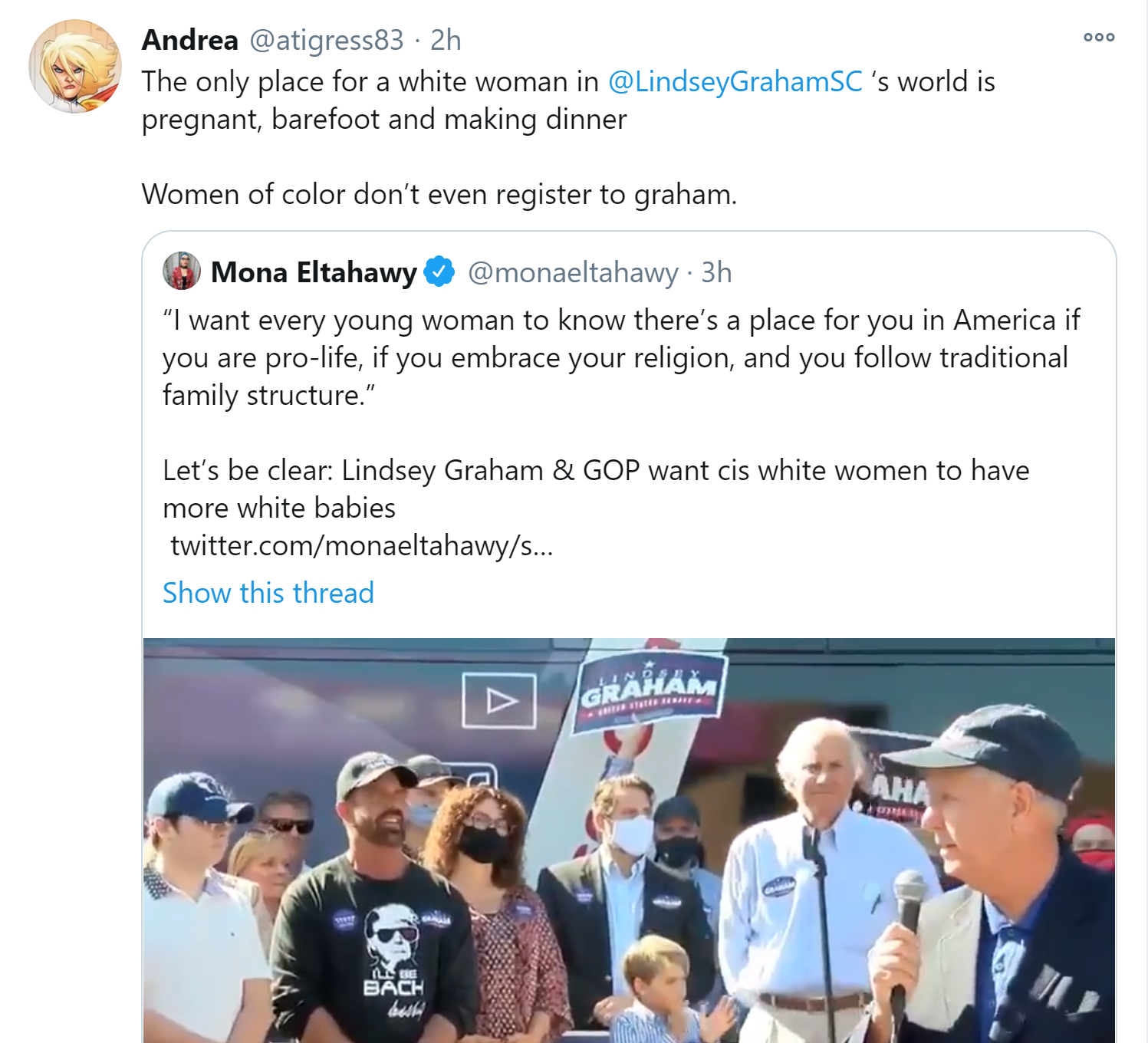The height and width of the screenshot is (1043, 1148).
Task: Click the 3h quoted tweet timestamp
Action: click(716, 272)
